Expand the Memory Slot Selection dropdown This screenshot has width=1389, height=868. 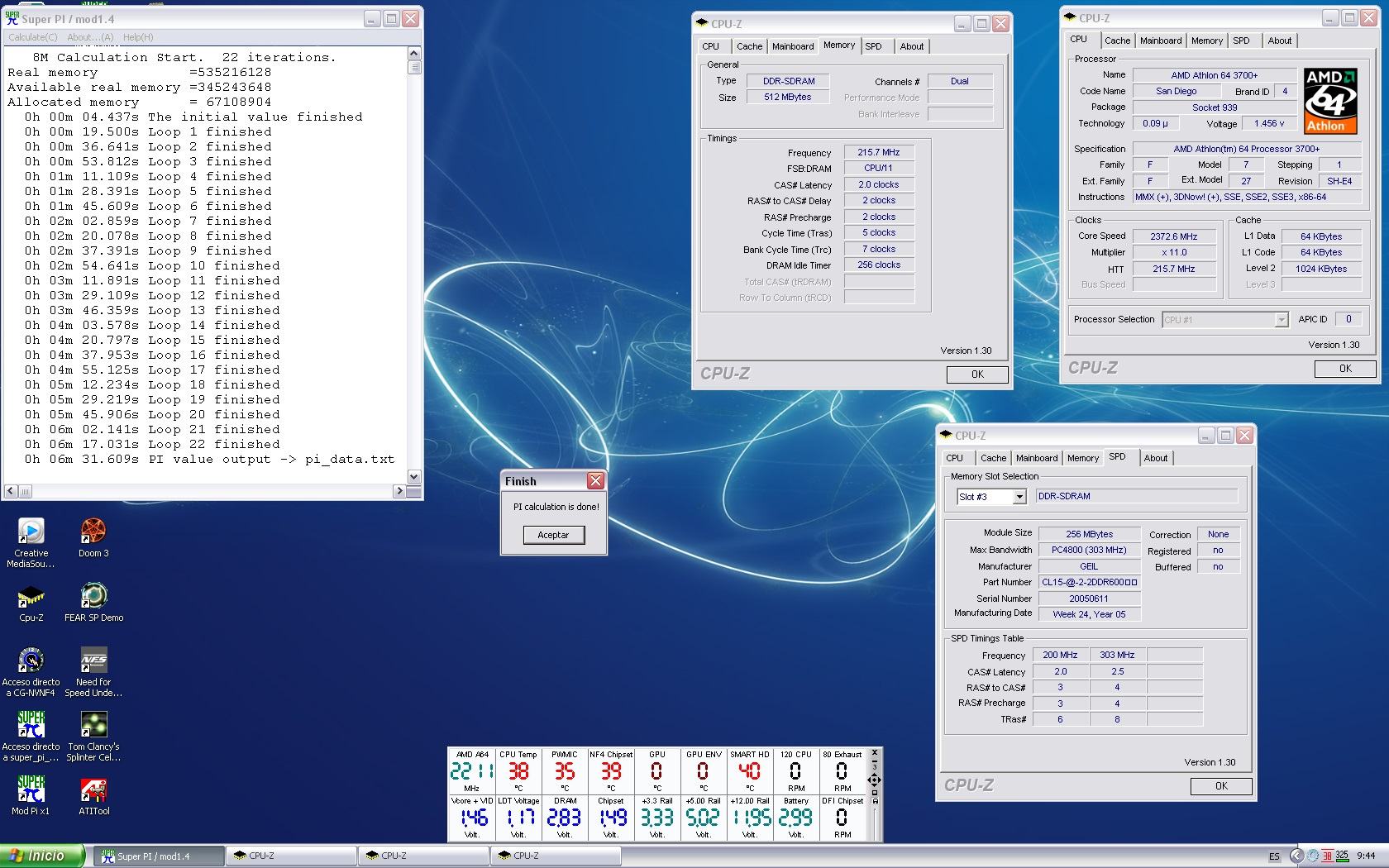coord(1019,497)
